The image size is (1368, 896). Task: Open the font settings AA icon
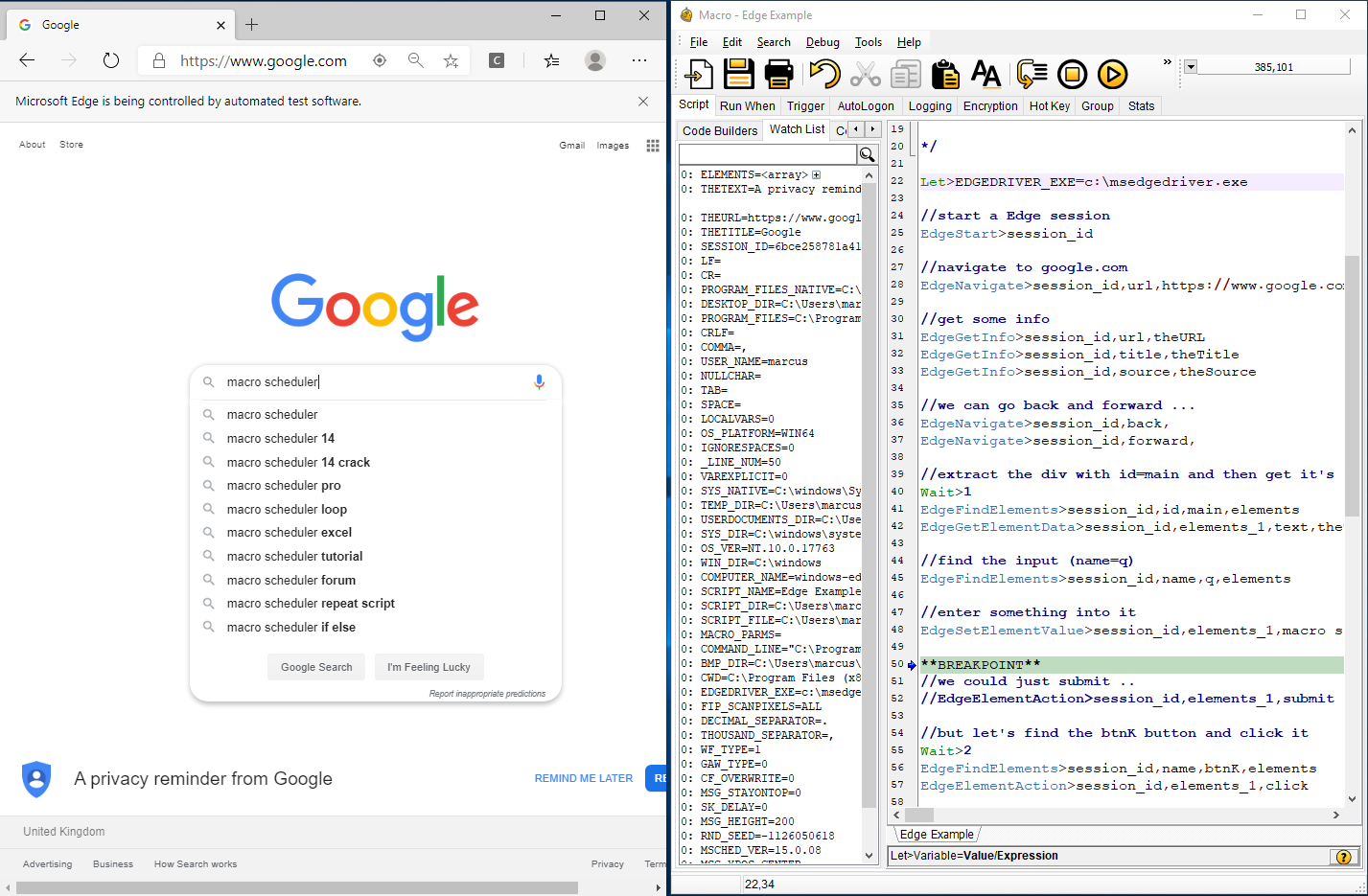click(x=985, y=74)
